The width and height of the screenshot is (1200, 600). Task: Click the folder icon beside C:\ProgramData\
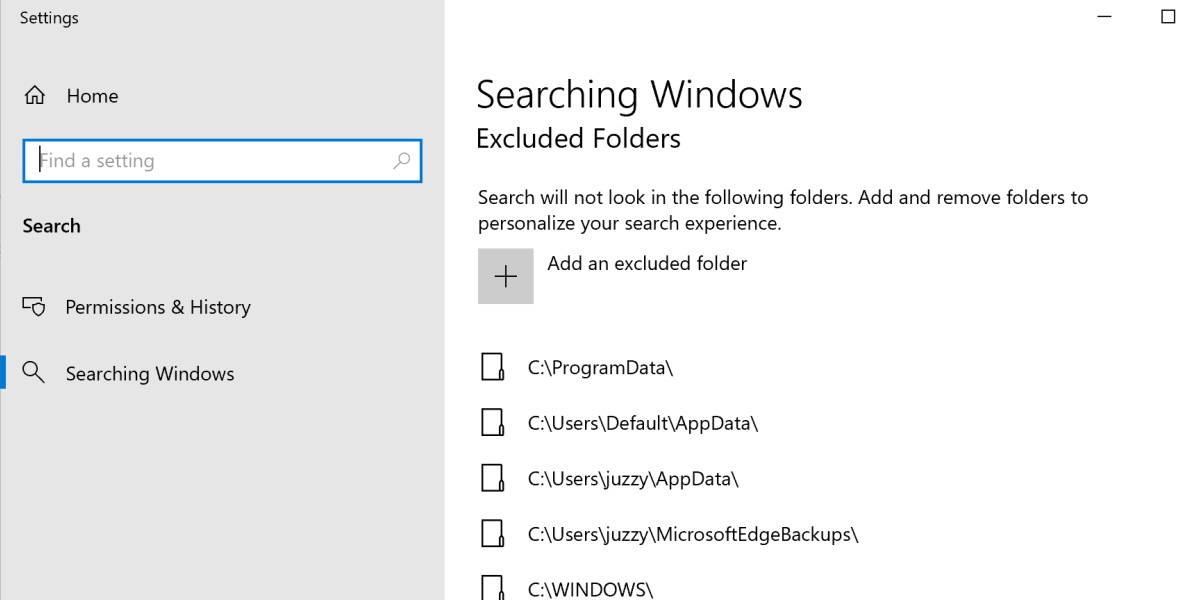pos(491,367)
